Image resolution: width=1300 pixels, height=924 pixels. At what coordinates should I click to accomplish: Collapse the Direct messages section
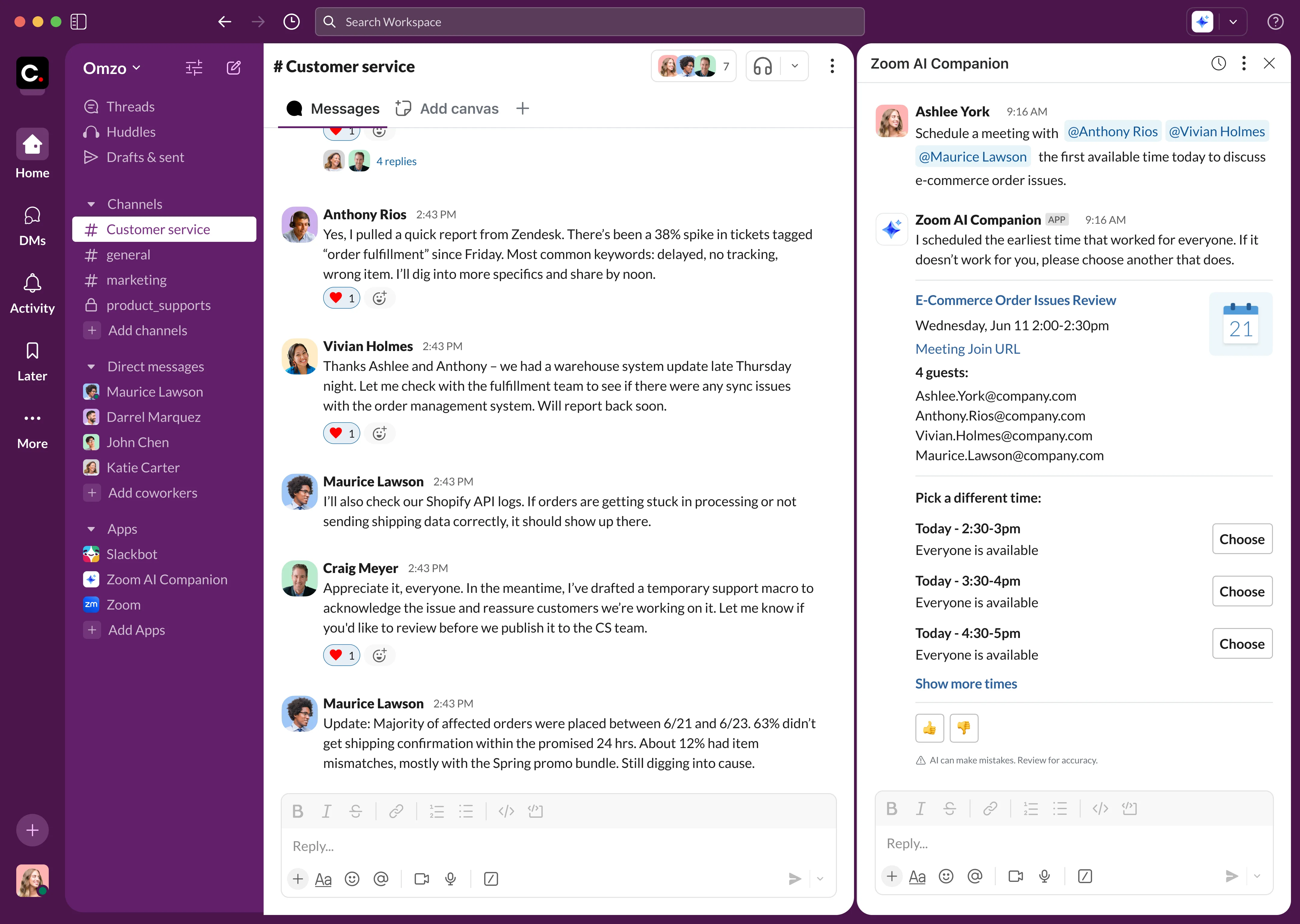tap(92, 366)
